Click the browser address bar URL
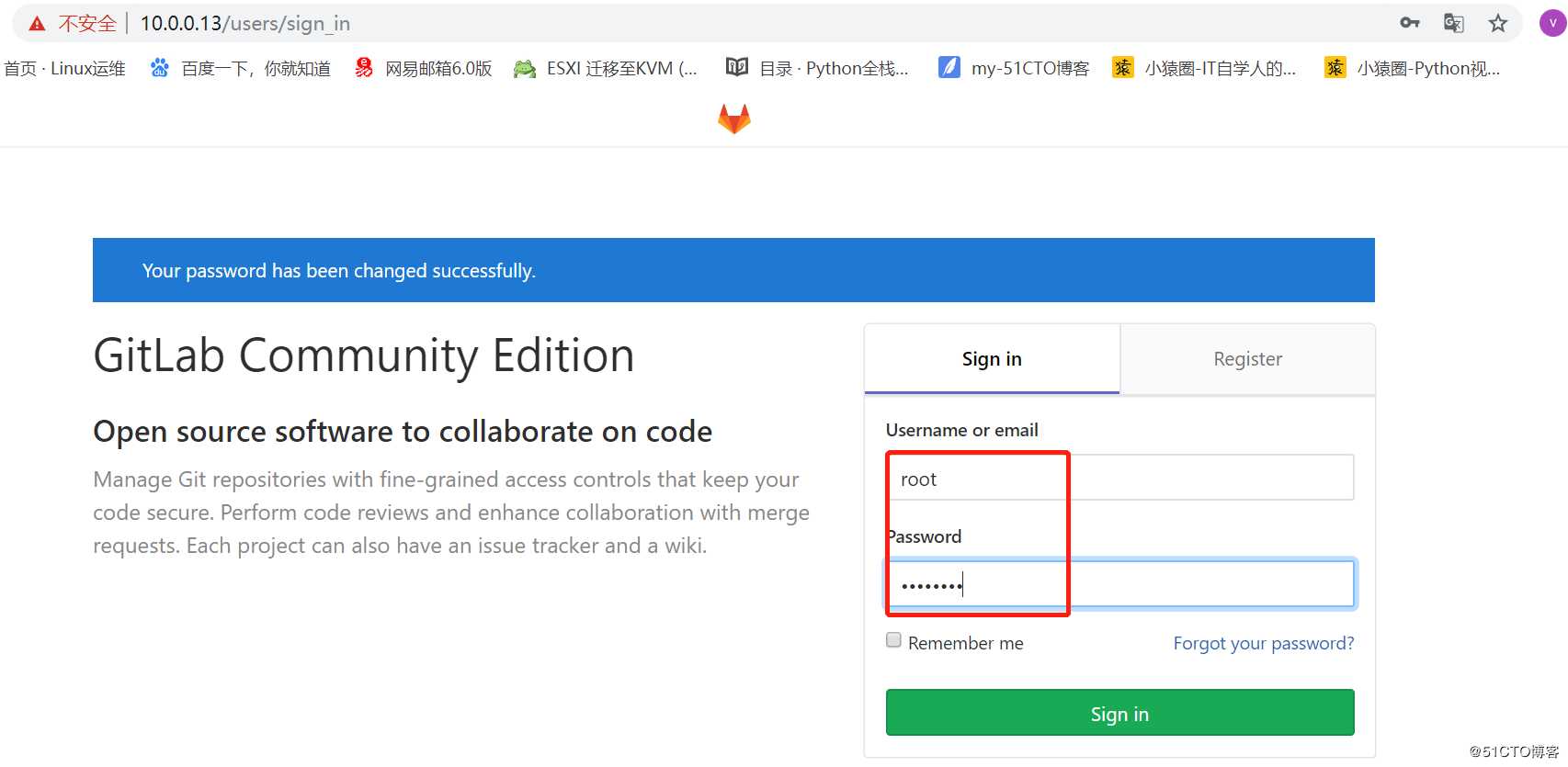The height and width of the screenshot is (767, 1568). [244, 24]
